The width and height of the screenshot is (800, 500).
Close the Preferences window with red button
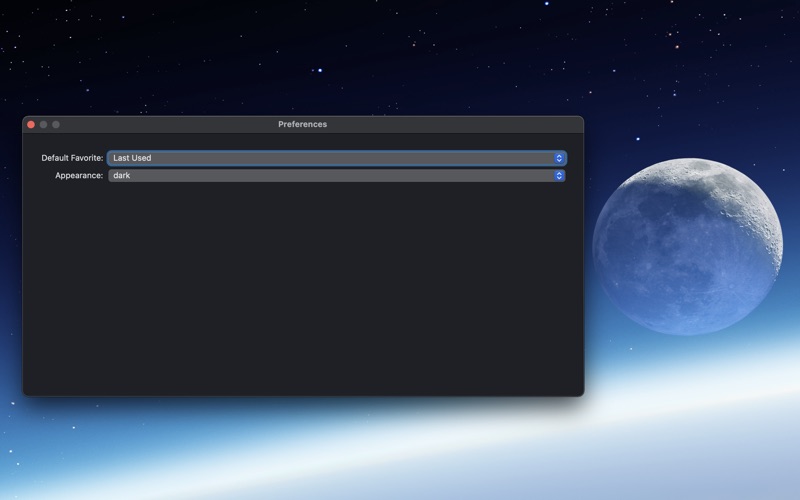point(31,124)
